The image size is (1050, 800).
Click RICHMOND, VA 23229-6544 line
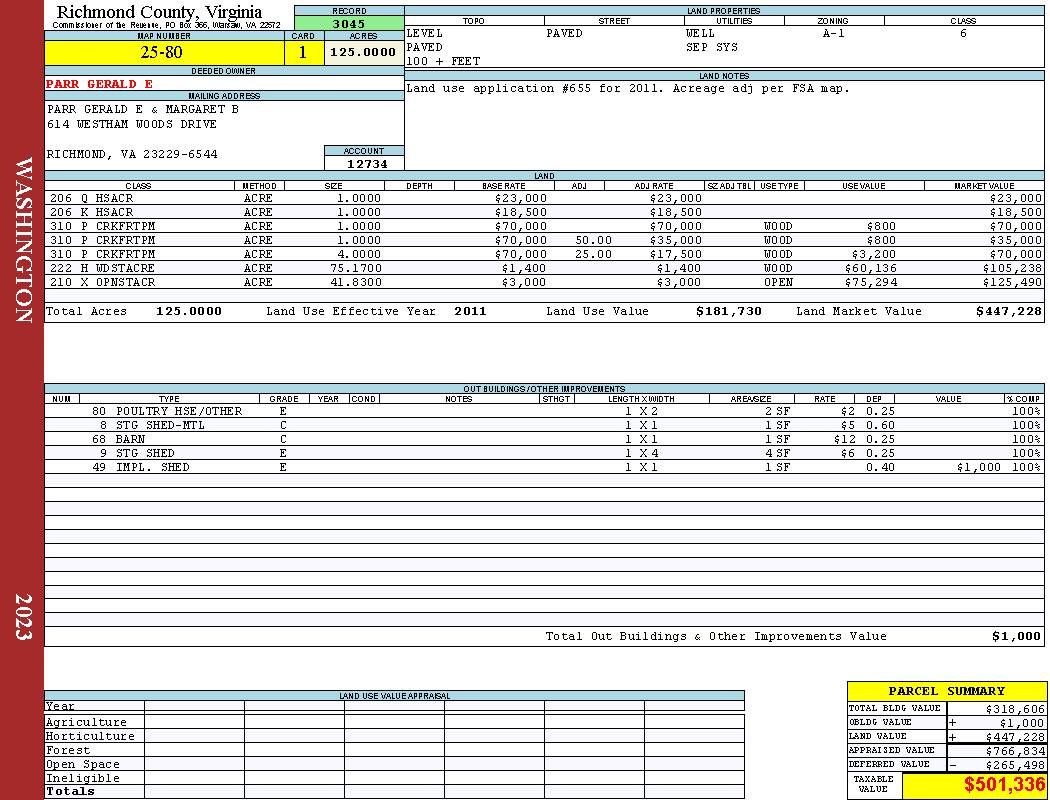(x=132, y=154)
